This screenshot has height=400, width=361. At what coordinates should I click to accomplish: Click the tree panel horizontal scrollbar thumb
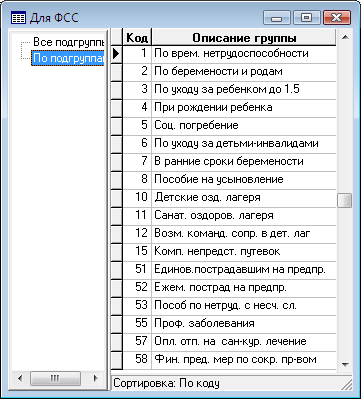[55, 378]
